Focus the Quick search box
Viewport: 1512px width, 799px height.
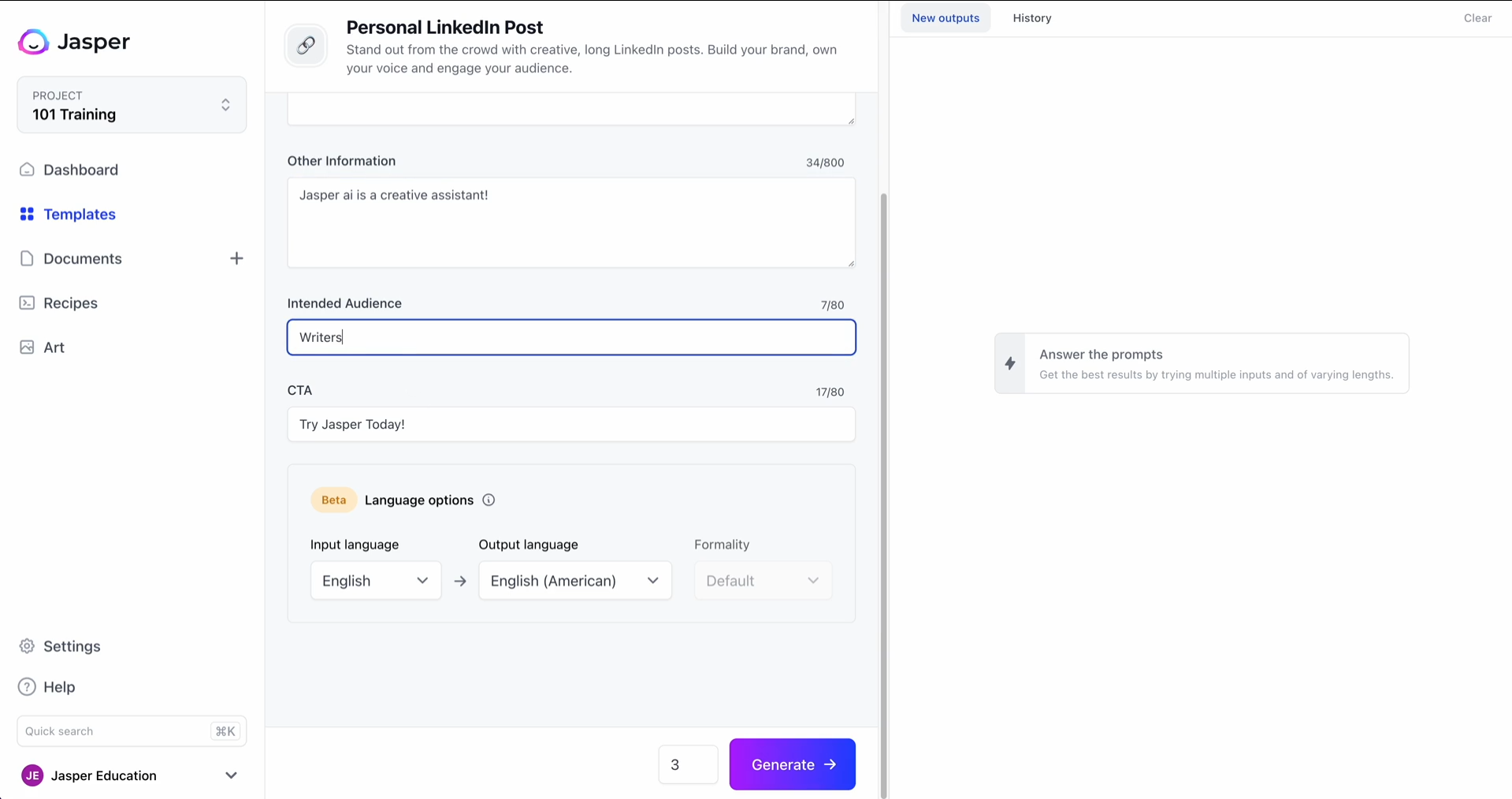point(132,731)
